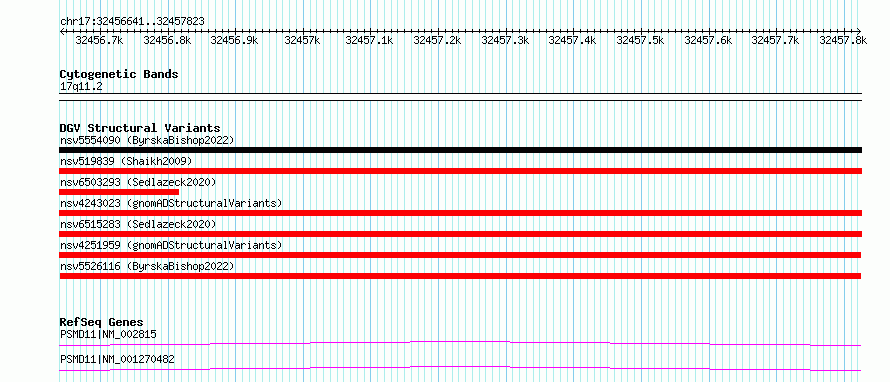Click the short red nsv6503293 variant bar
This screenshot has height=382, width=890.
pos(119,192)
